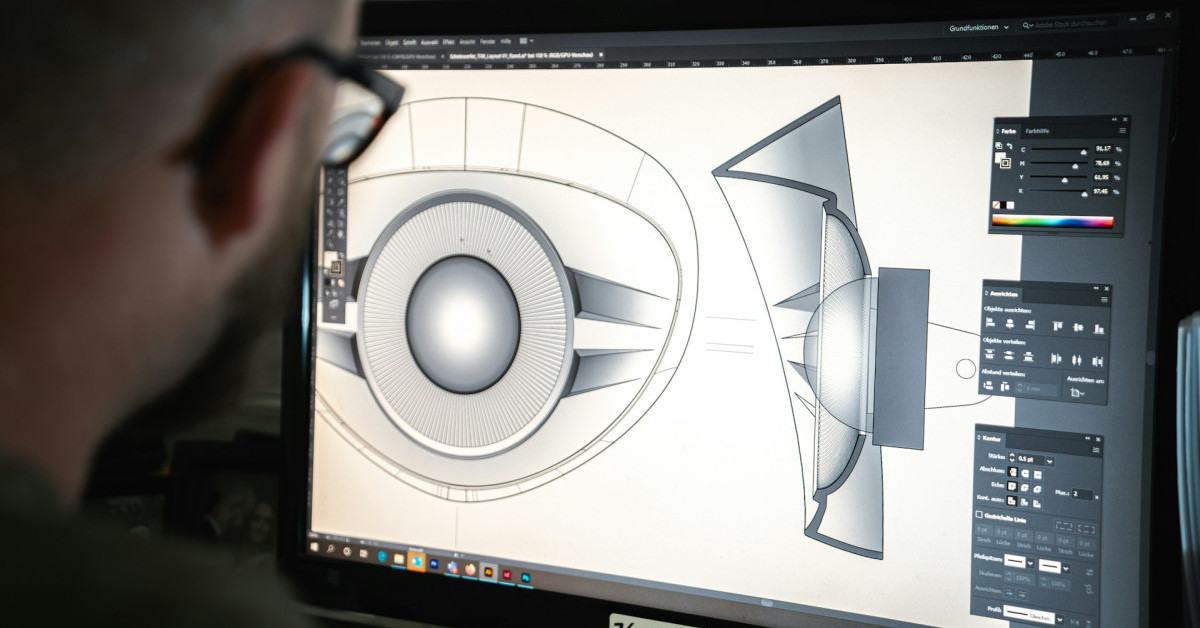Select the round join icon next to Ecke
The image size is (1200, 628).
click(1025, 486)
